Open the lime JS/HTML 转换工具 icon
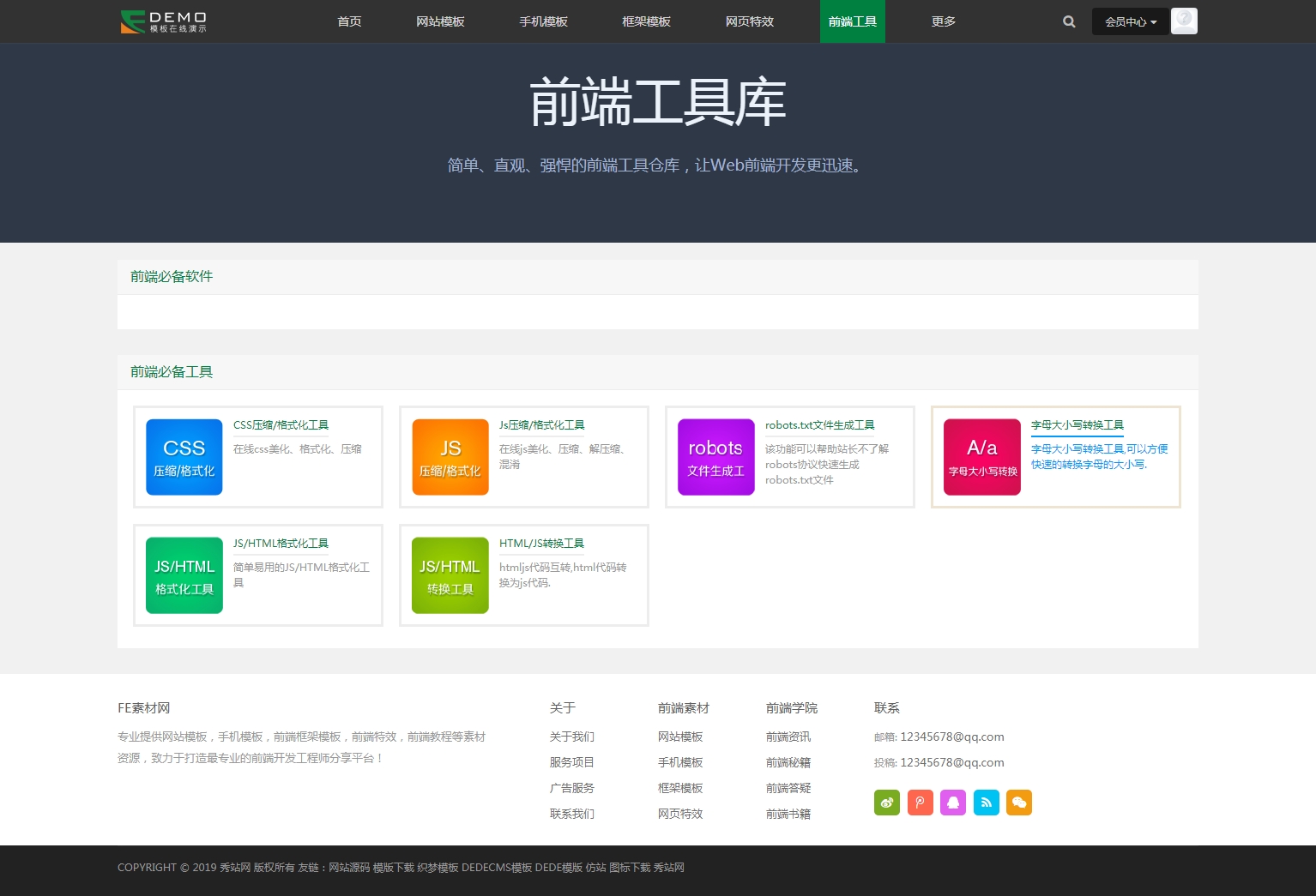 tap(450, 575)
